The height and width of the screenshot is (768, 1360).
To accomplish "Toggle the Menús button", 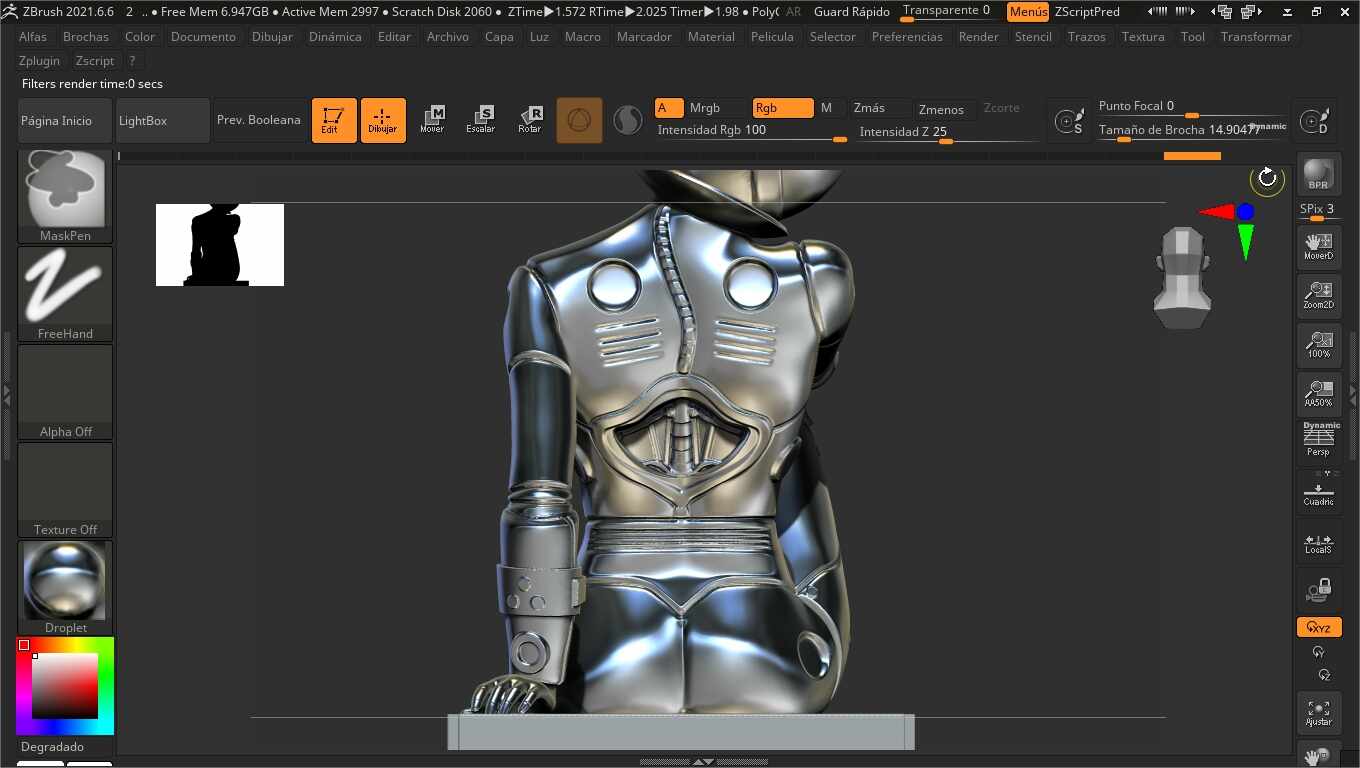I will tap(1028, 12).
